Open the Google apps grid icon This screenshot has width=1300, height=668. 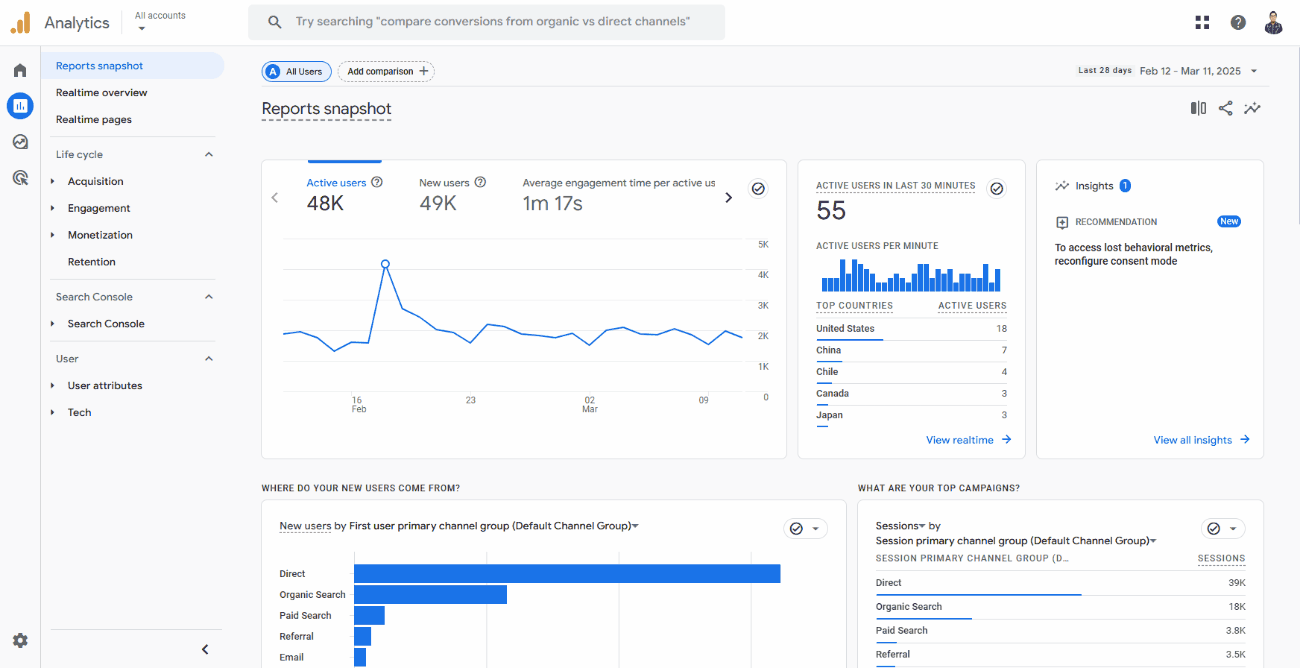click(1202, 22)
